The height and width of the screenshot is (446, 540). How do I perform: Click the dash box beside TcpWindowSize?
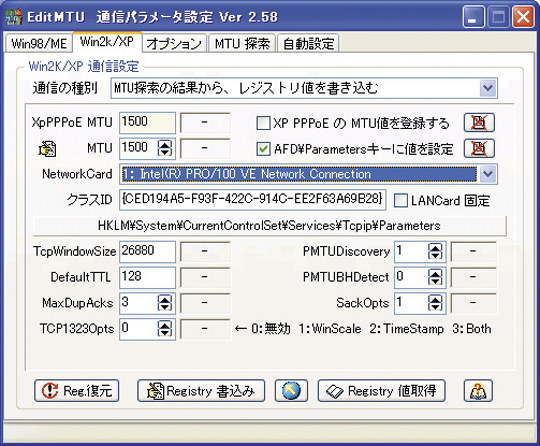coord(205,252)
